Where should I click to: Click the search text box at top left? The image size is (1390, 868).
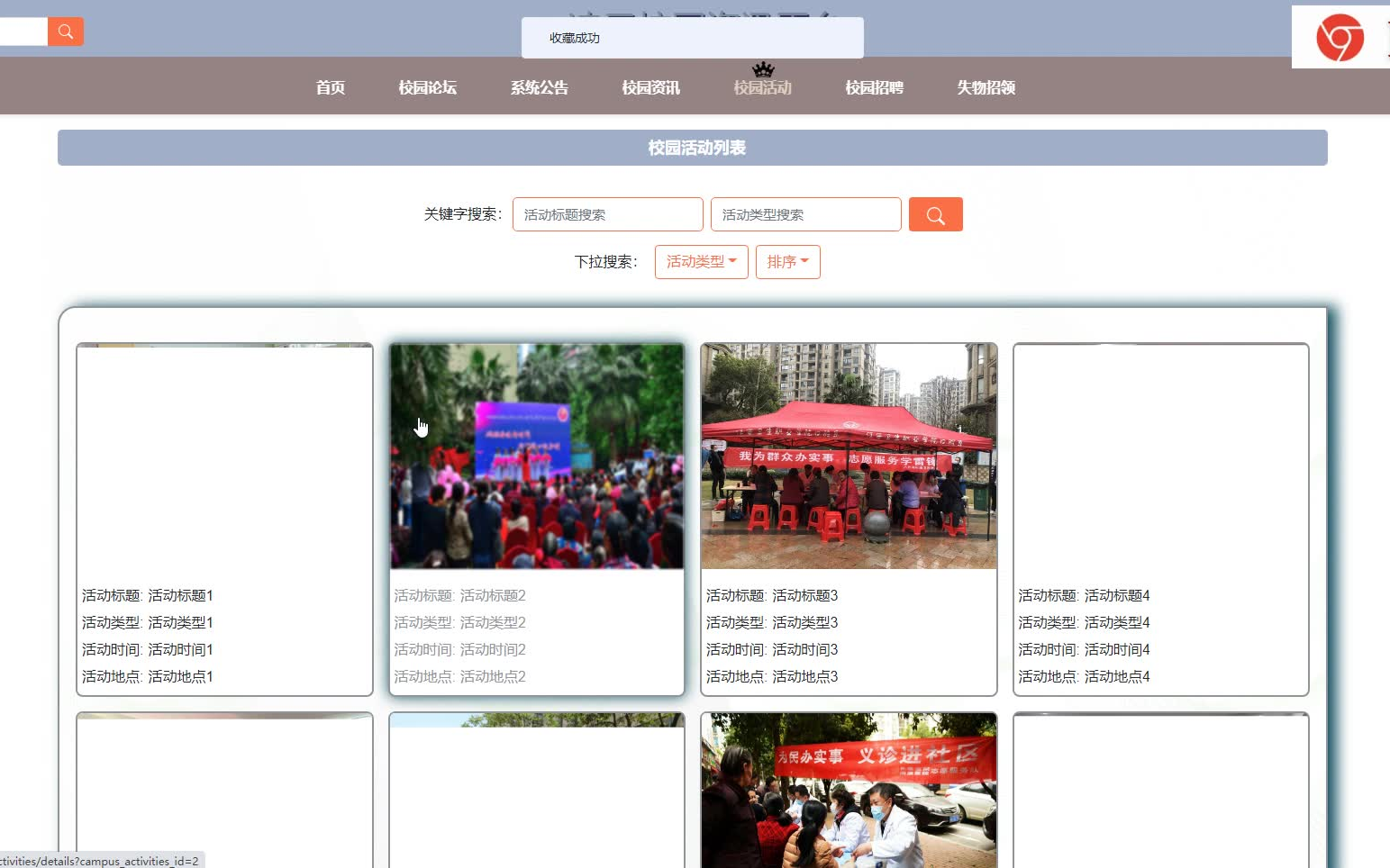tap(23, 32)
